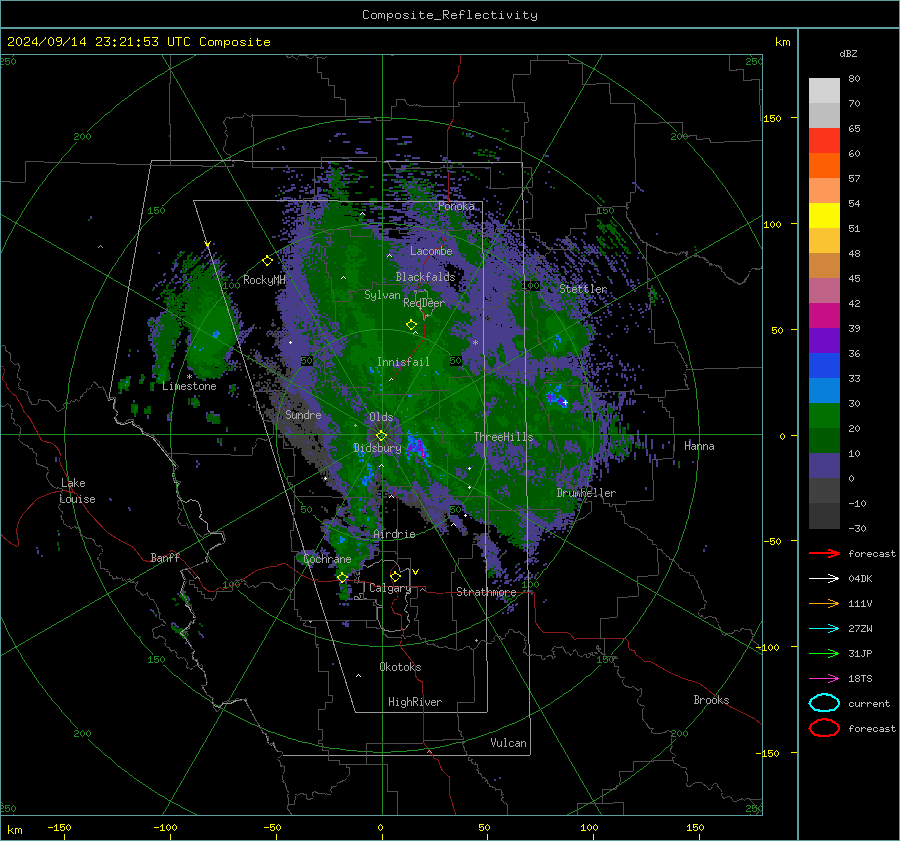The image size is (900, 841).
Task: Click the Drumheller label
Action: pos(586,493)
